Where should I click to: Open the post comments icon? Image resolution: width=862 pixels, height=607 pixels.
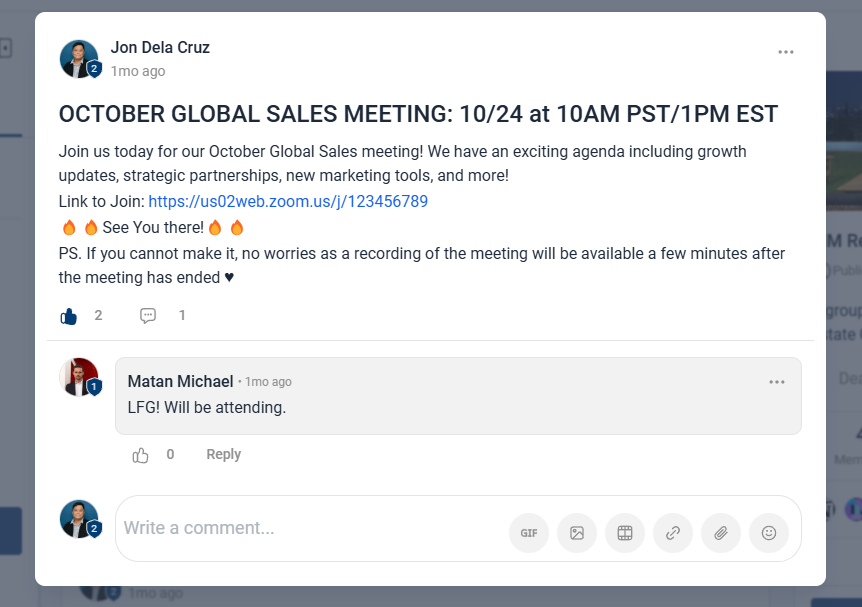point(148,316)
